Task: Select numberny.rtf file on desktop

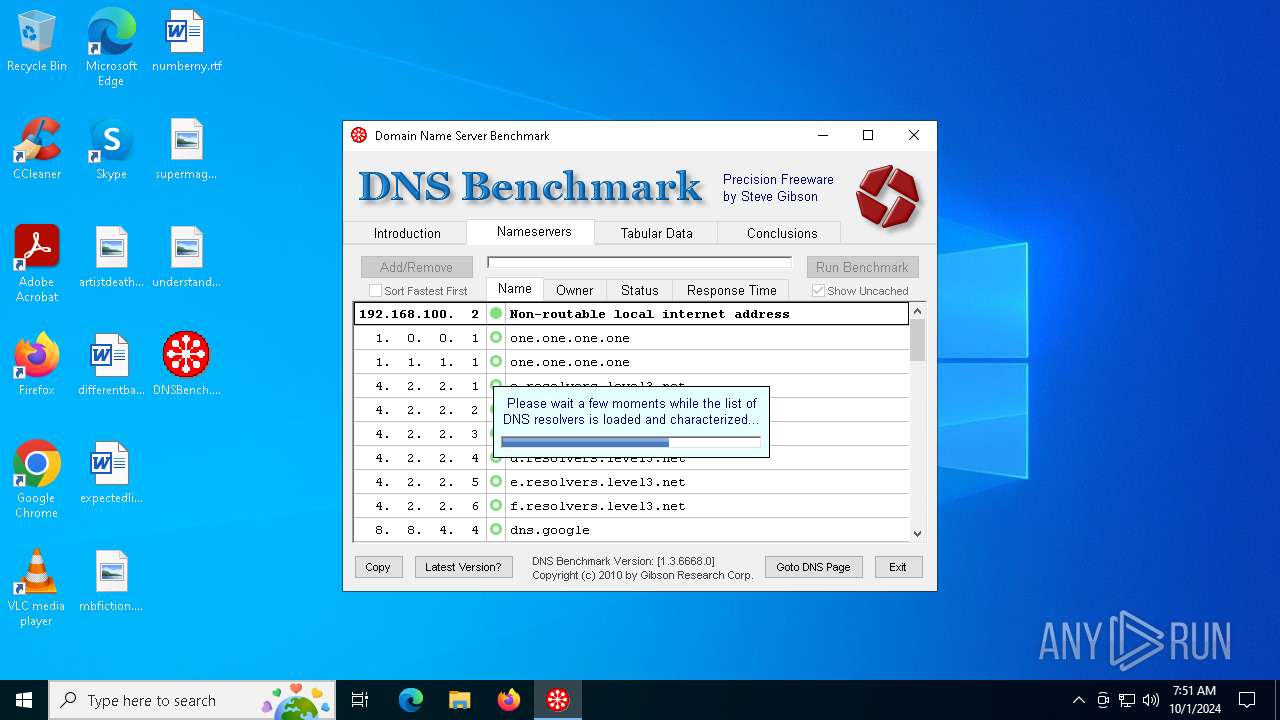Action: tap(187, 42)
